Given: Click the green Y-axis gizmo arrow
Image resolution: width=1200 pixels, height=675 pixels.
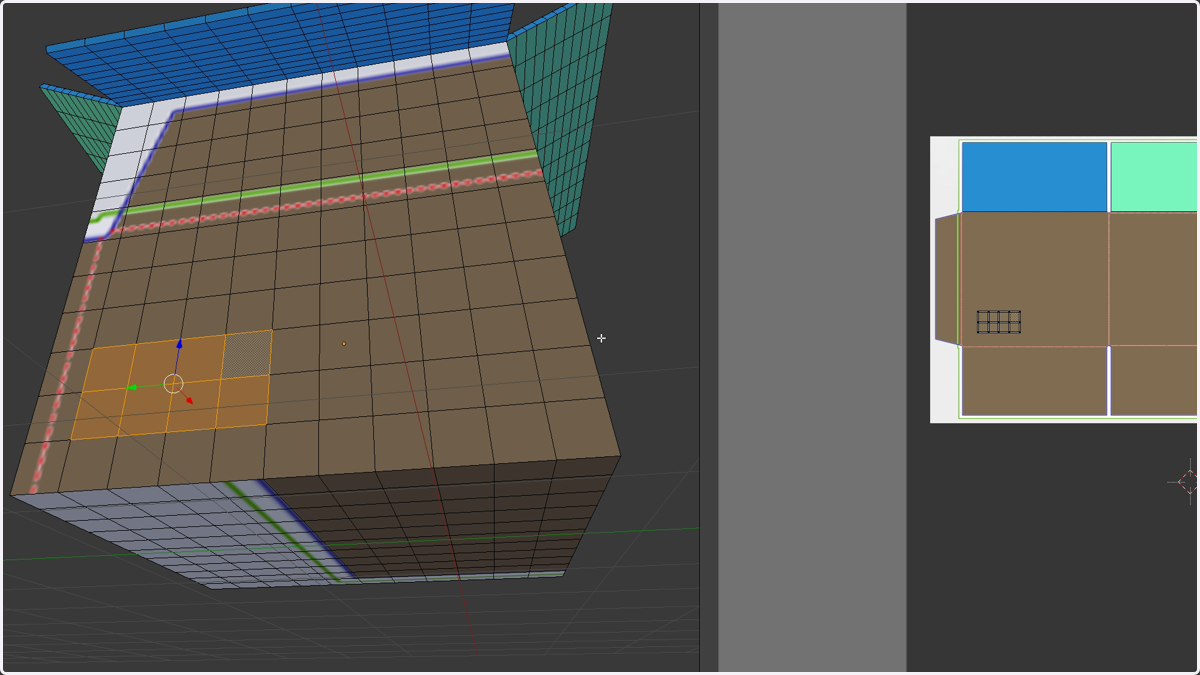Looking at the screenshot, I should point(132,388).
